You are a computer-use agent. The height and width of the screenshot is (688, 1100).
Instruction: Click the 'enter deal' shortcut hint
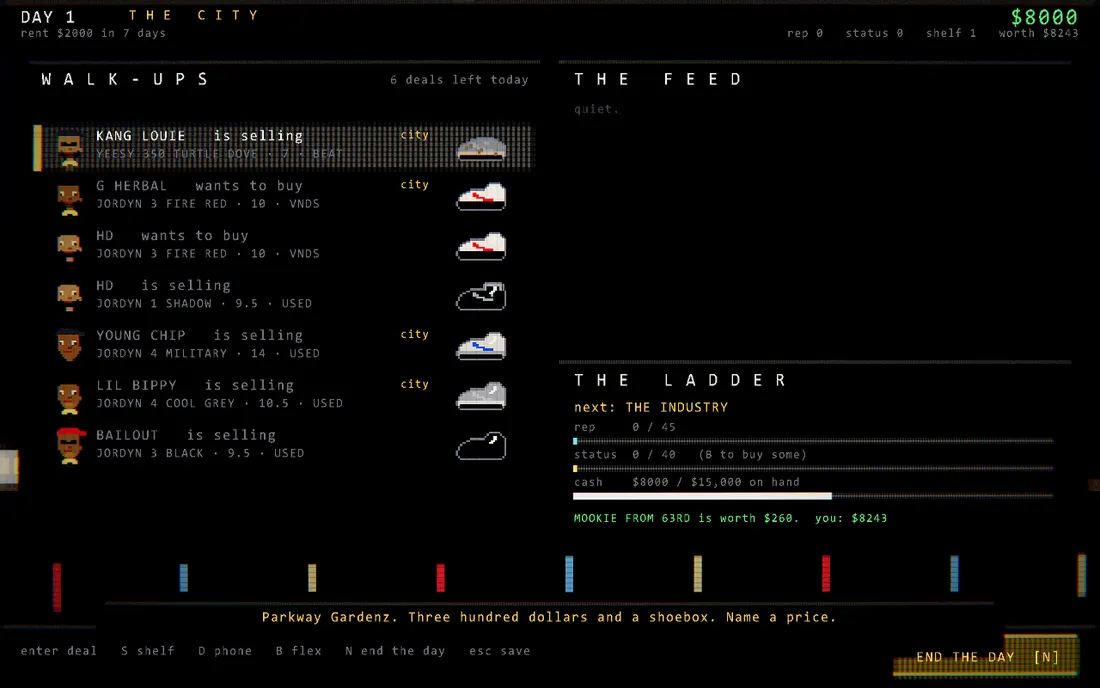(x=59, y=651)
